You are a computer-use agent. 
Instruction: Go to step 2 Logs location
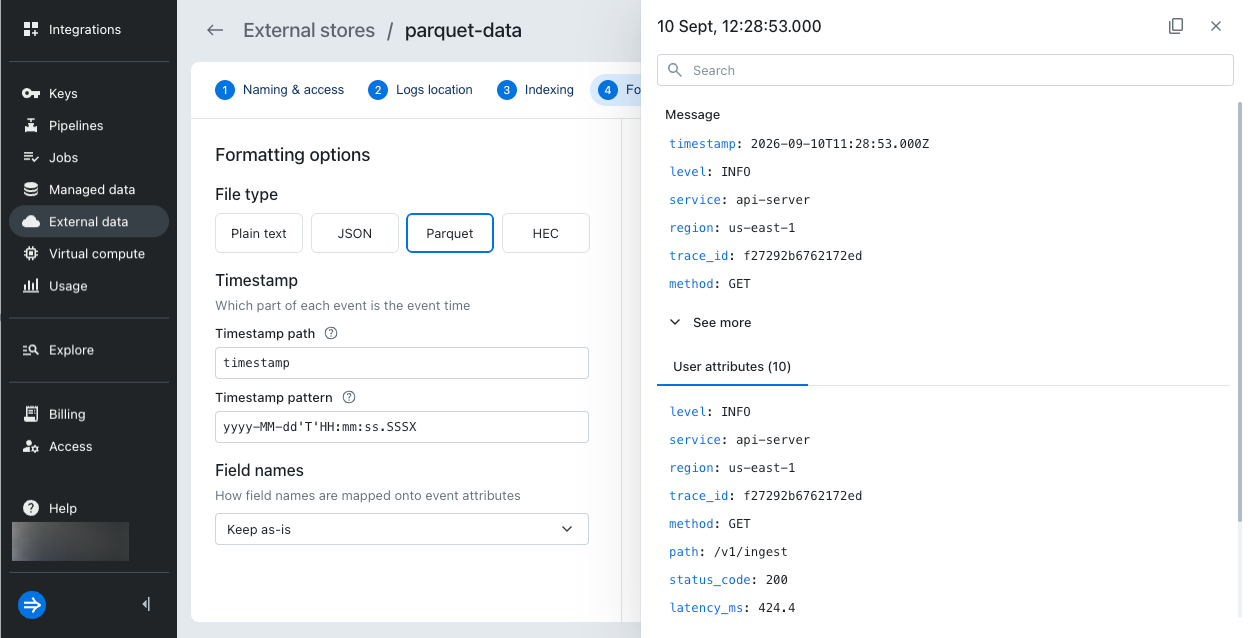click(420, 90)
